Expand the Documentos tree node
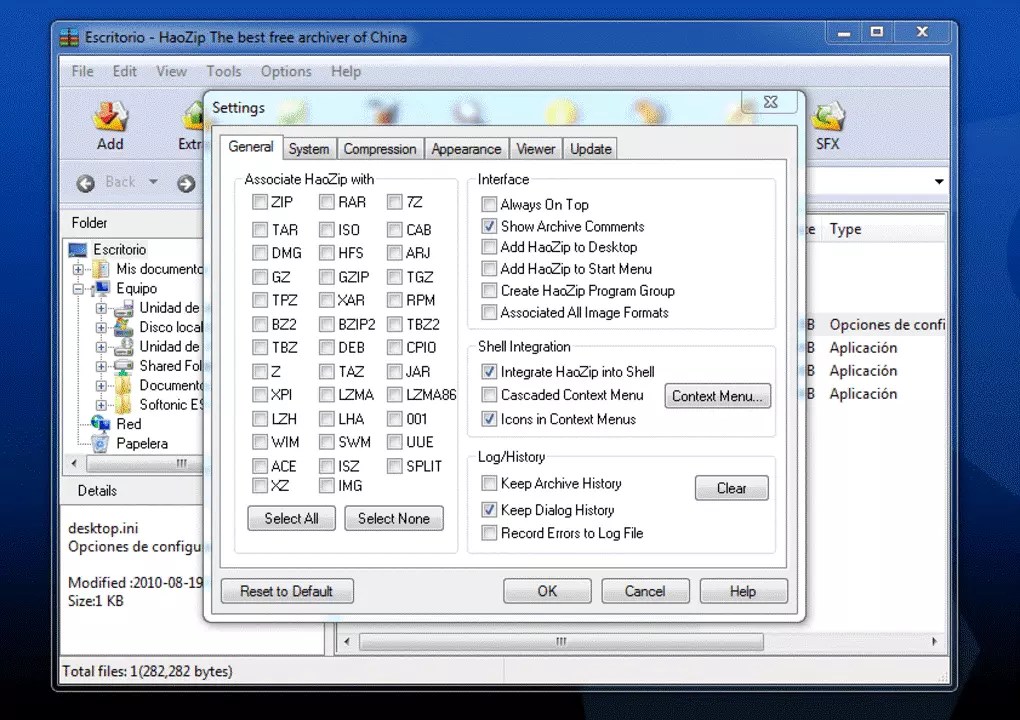 coord(101,386)
